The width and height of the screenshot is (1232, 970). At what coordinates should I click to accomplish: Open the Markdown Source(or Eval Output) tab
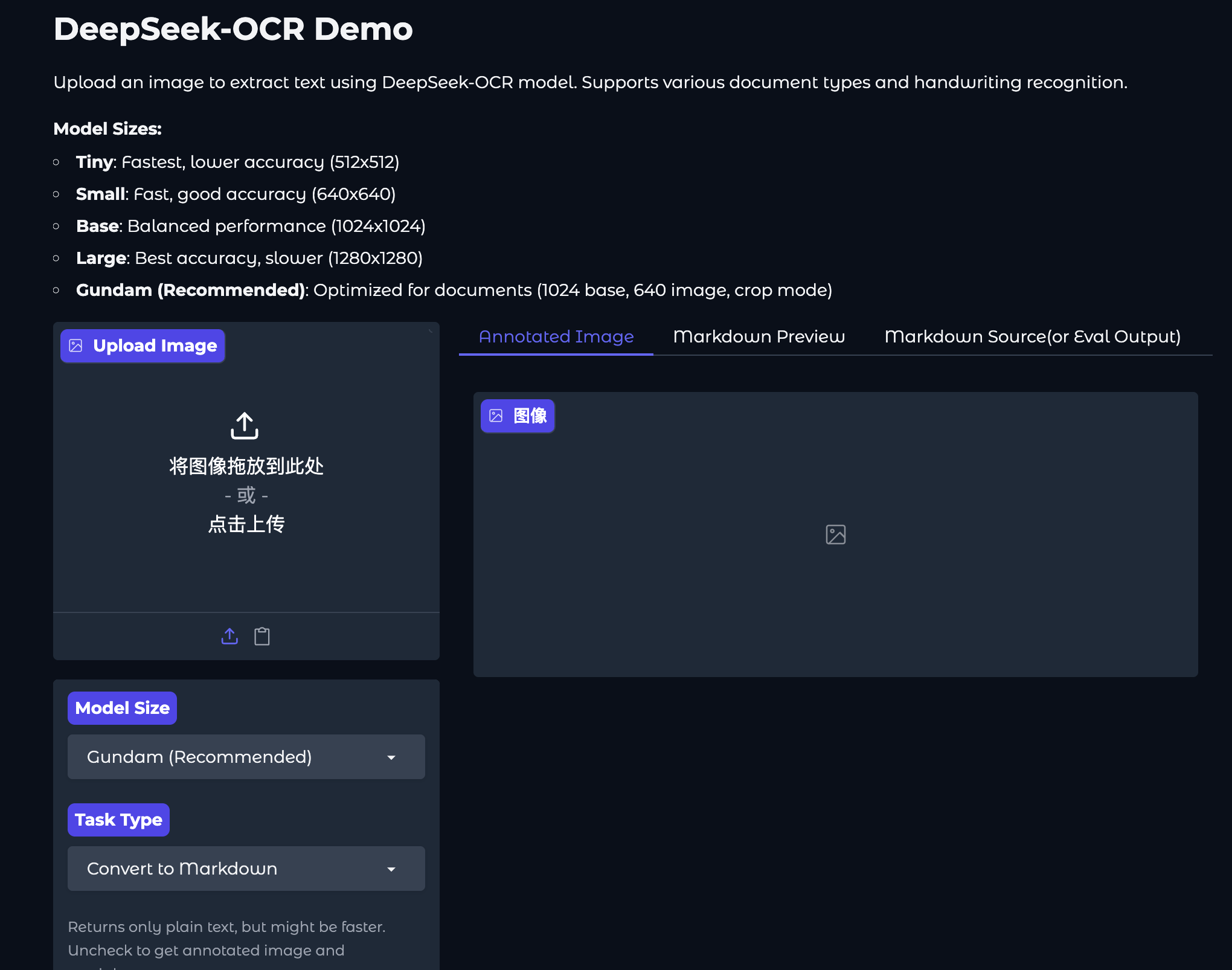(1032, 337)
